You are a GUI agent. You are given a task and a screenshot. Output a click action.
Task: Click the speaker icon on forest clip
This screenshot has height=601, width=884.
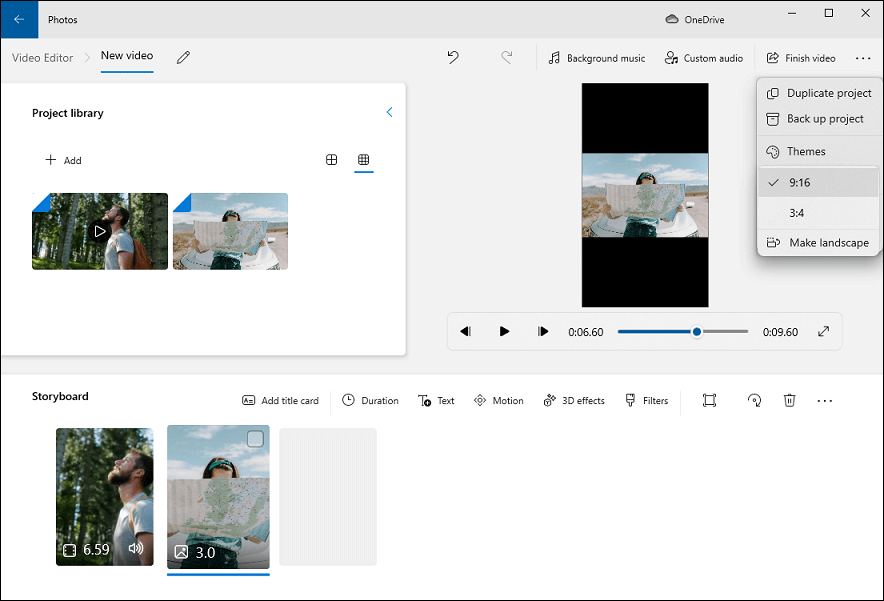pyautogui.click(x=136, y=548)
